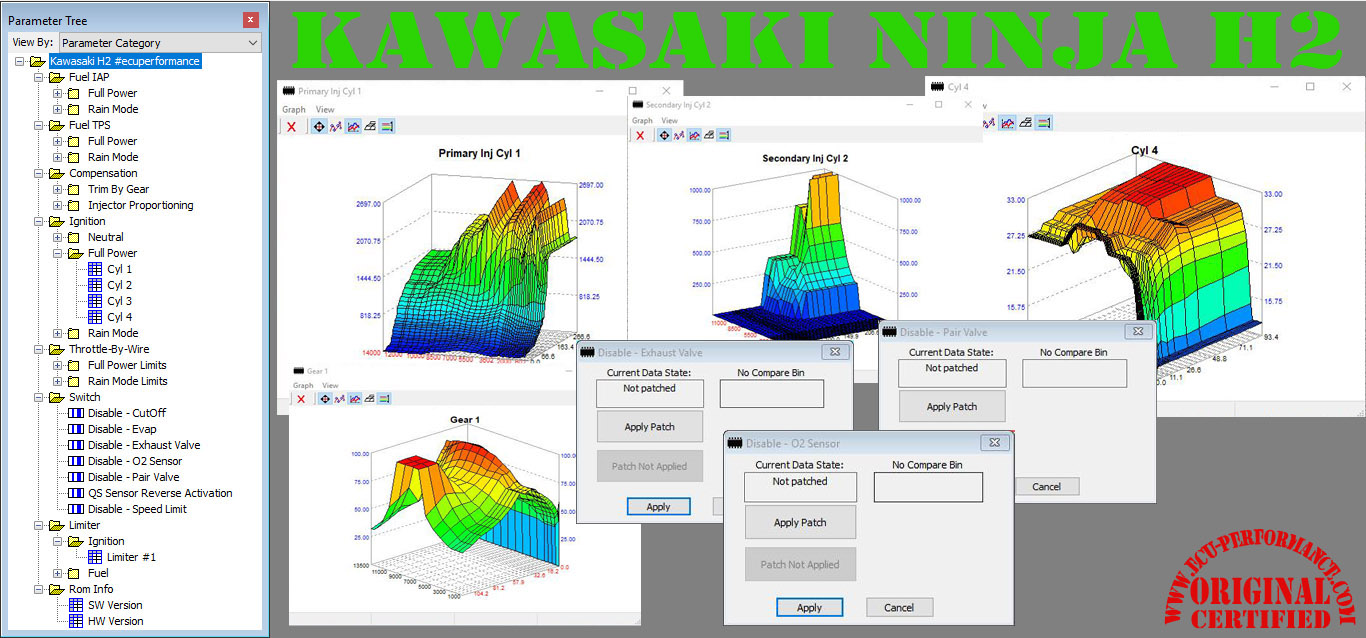Click the table icon beside Limiter #1
1366x638 pixels.
tap(95, 557)
